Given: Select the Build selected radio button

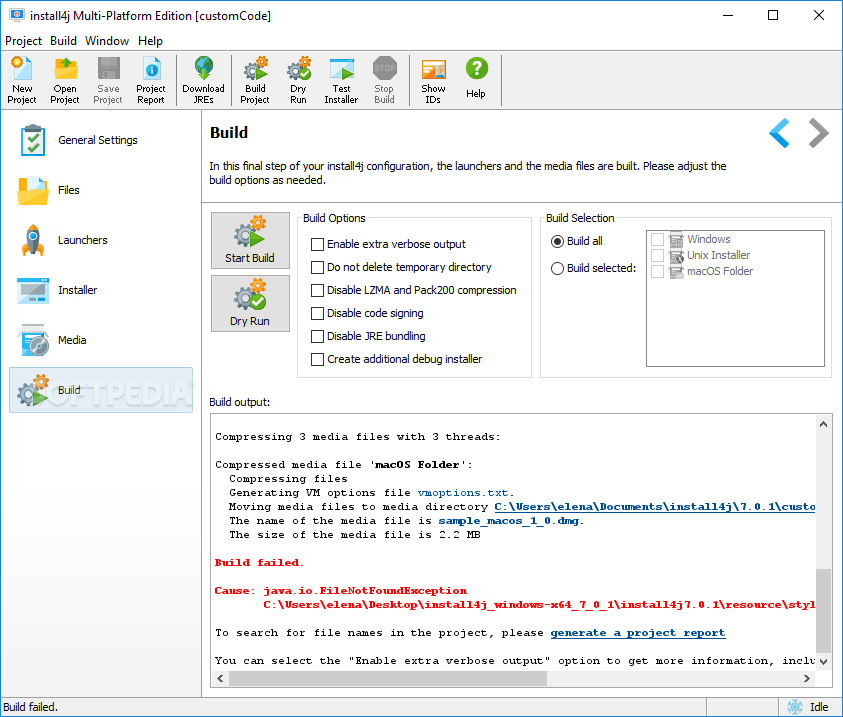Looking at the screenshot, I should [x=557, y=268].
